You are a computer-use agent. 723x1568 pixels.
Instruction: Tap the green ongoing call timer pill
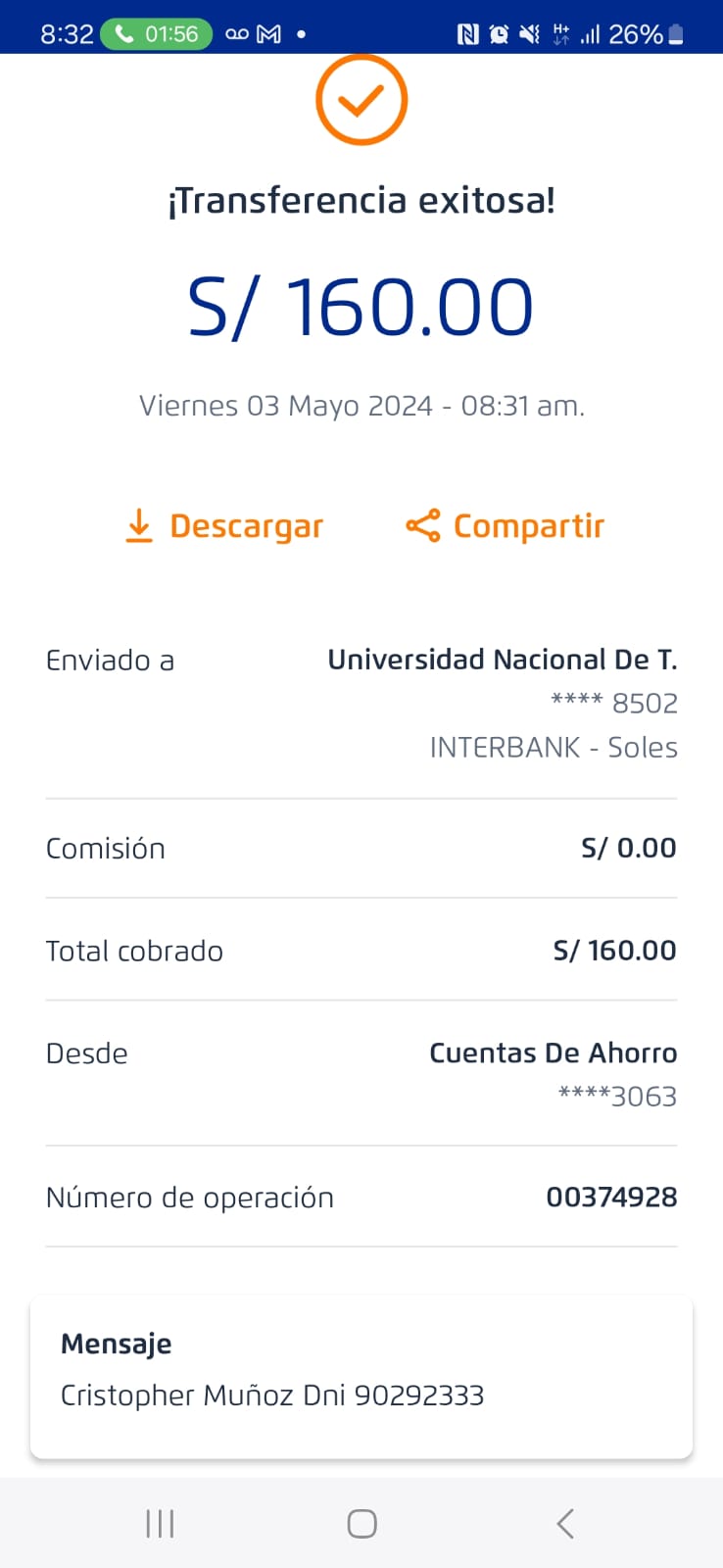point(157,34)
